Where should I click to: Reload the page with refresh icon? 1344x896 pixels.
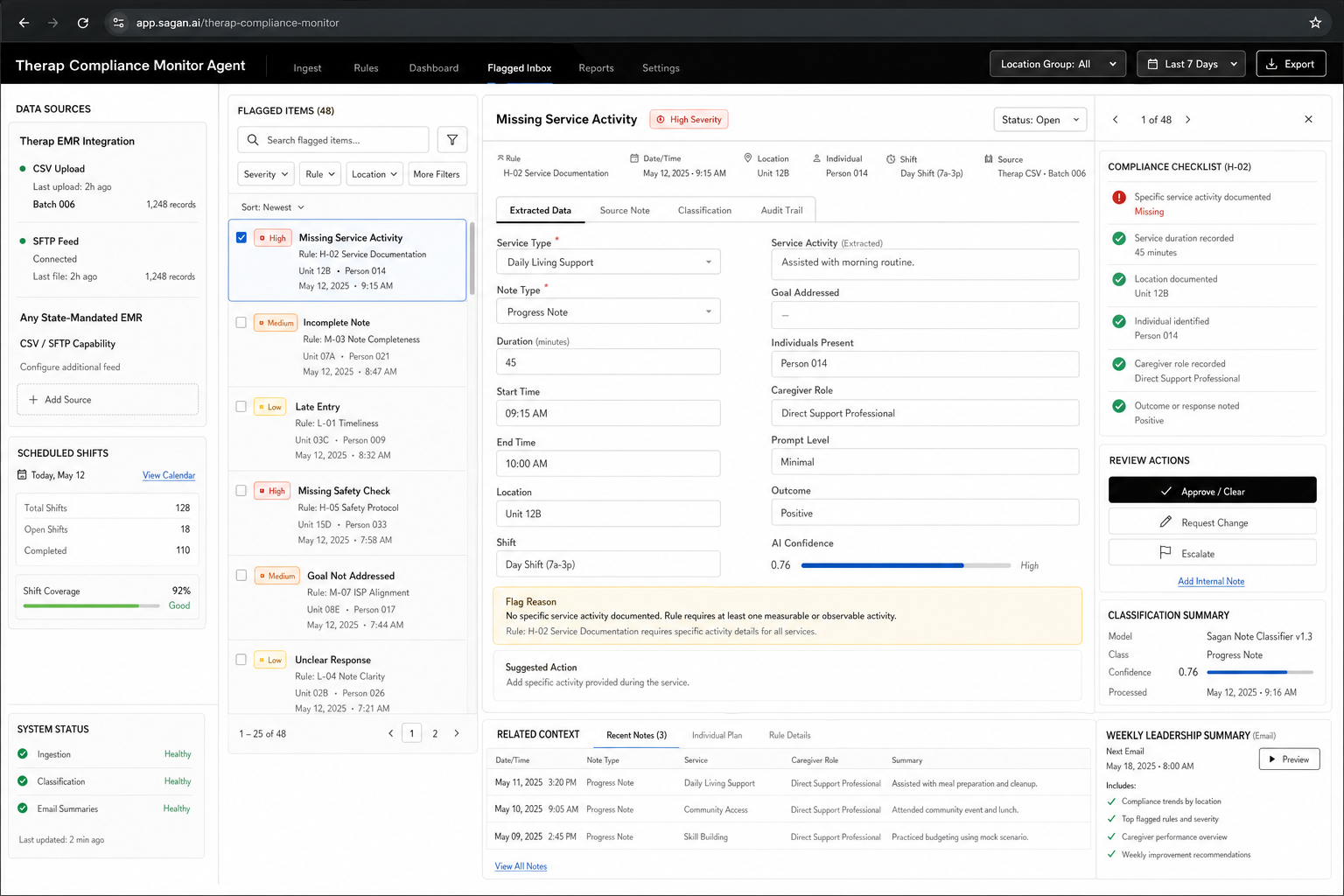[x=83, y=23]
